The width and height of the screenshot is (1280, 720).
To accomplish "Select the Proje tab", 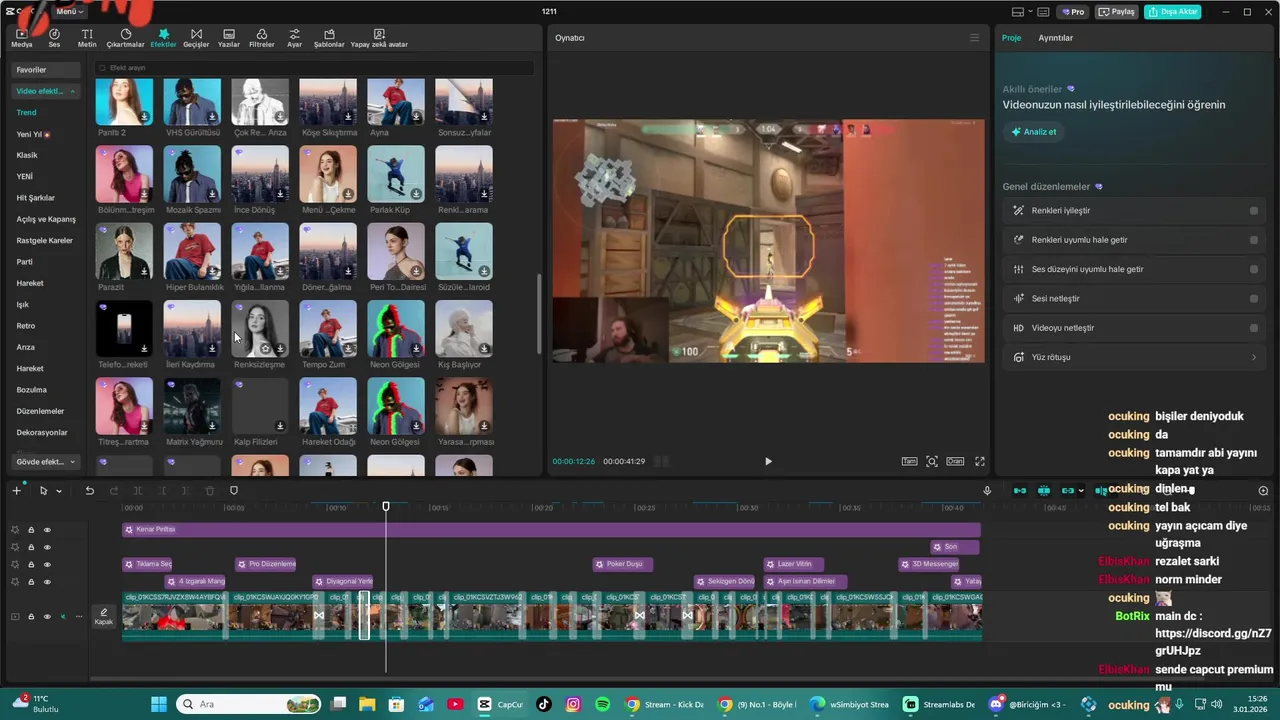I will (x=1011, y=38).
